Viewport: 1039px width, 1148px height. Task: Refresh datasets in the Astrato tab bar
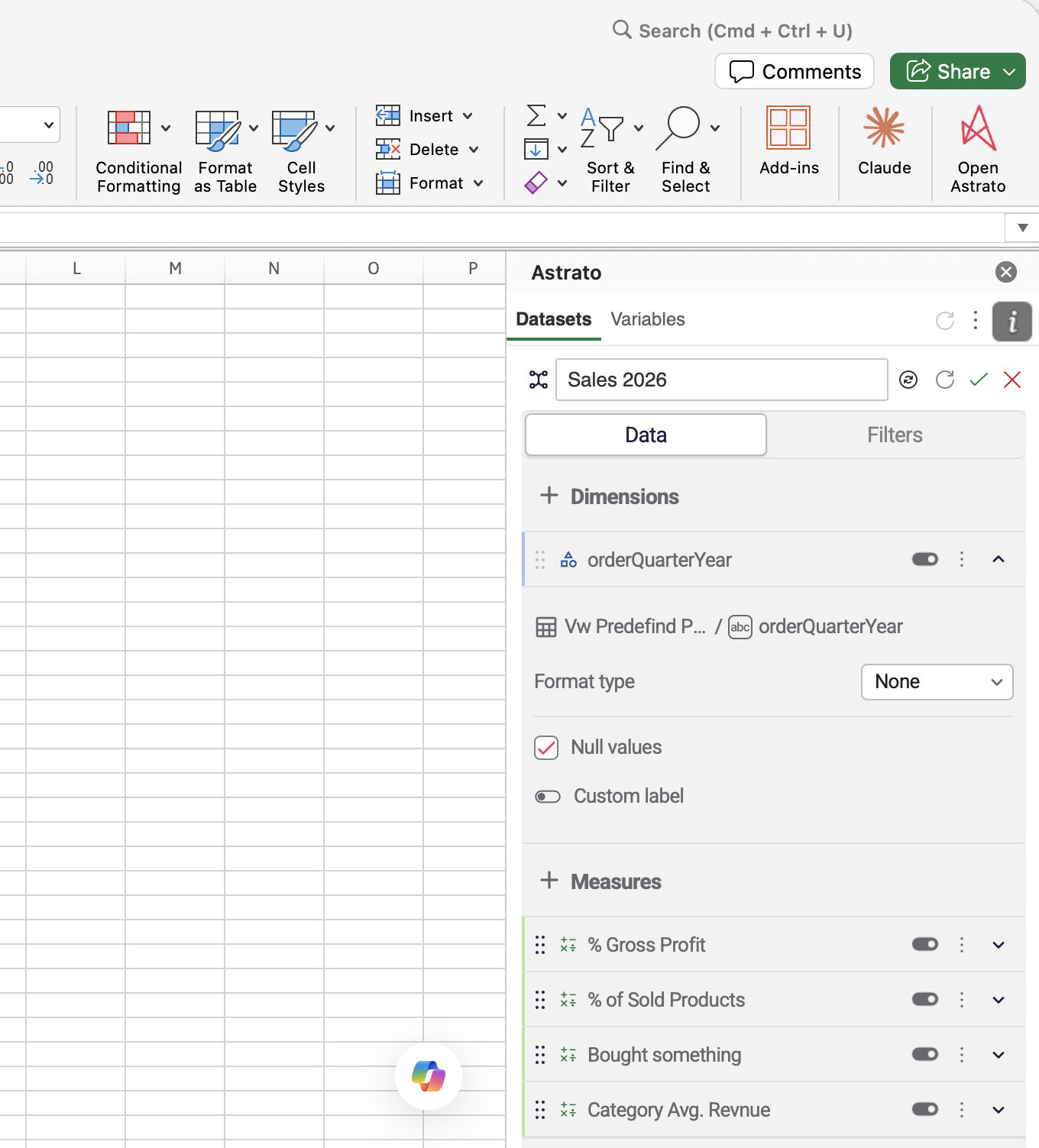click(x=945, y=321)
